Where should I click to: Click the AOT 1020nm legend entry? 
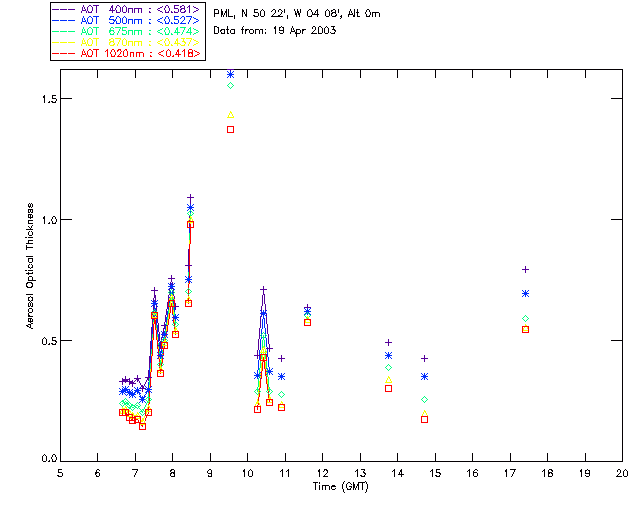[x=128, y=53]
